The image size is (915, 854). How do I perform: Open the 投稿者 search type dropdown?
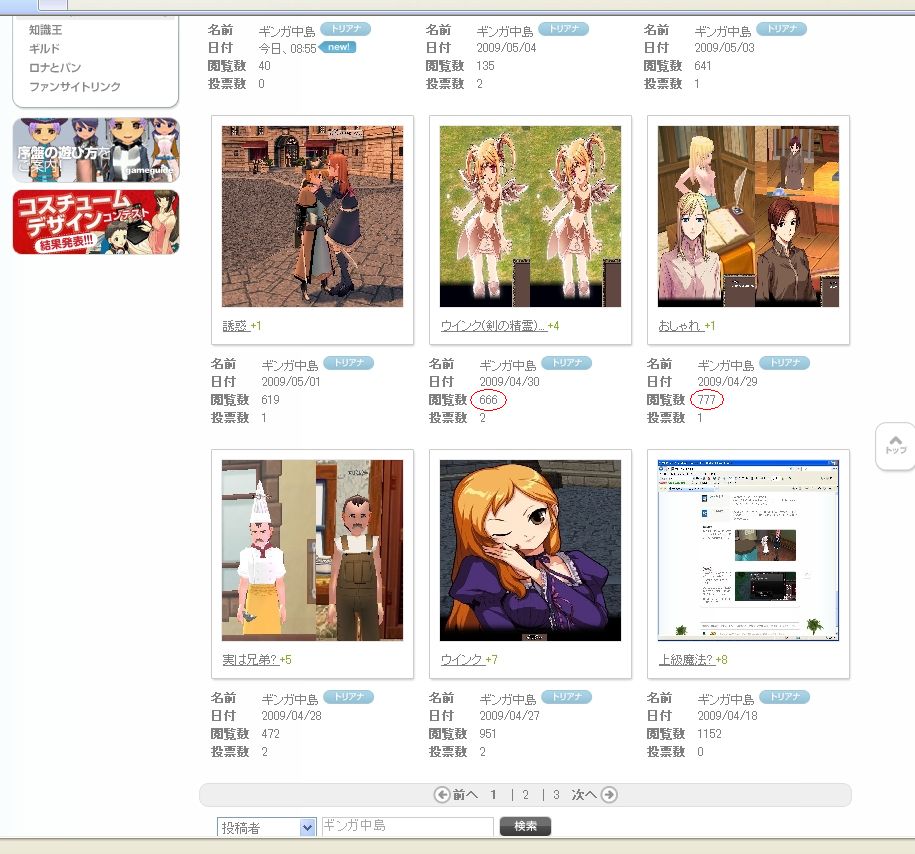coord(266,827)
